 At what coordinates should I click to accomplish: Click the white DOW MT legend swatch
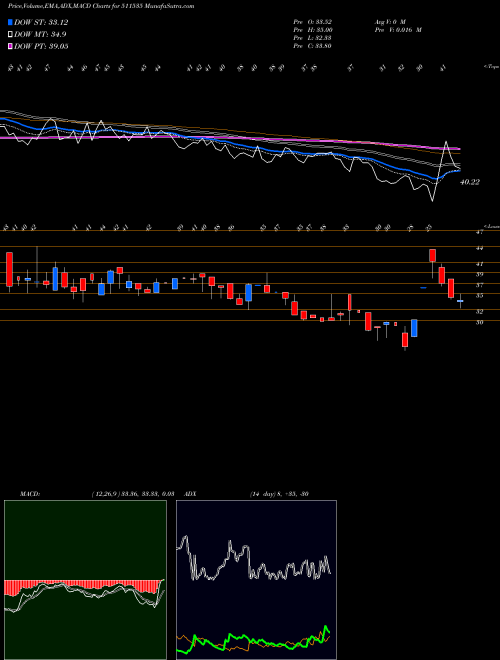pyautogui.click(x=10, y=35)
